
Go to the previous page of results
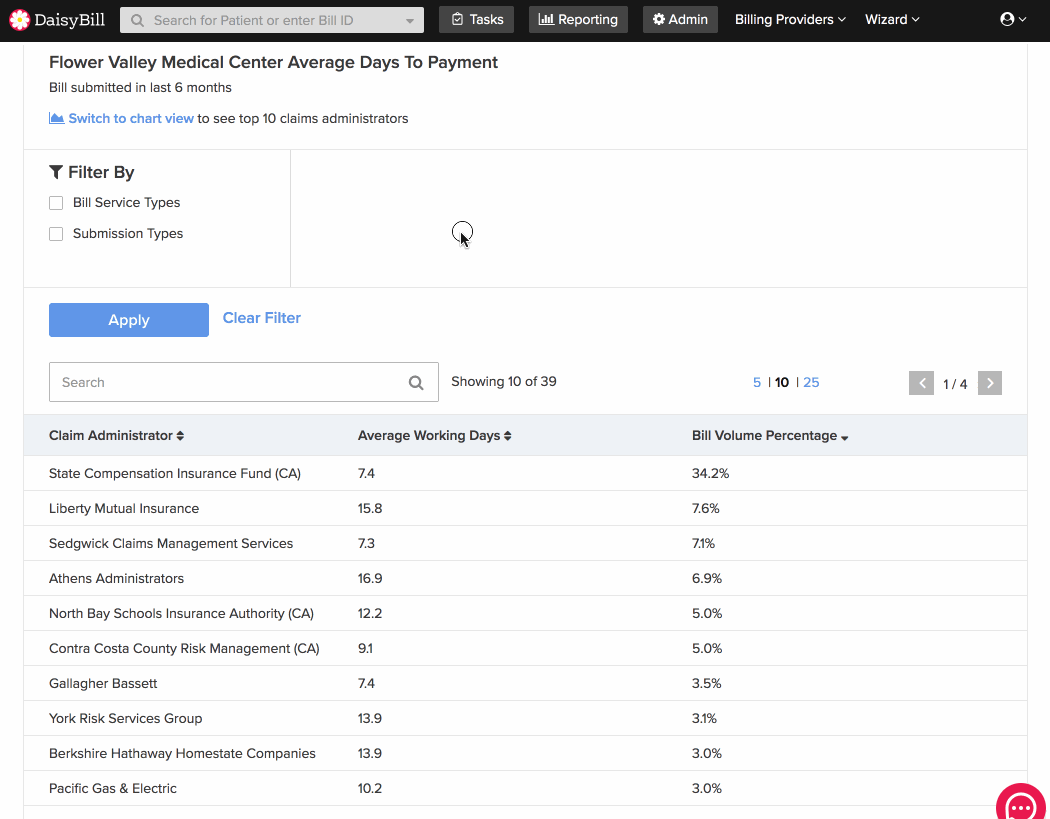[921, 383]
